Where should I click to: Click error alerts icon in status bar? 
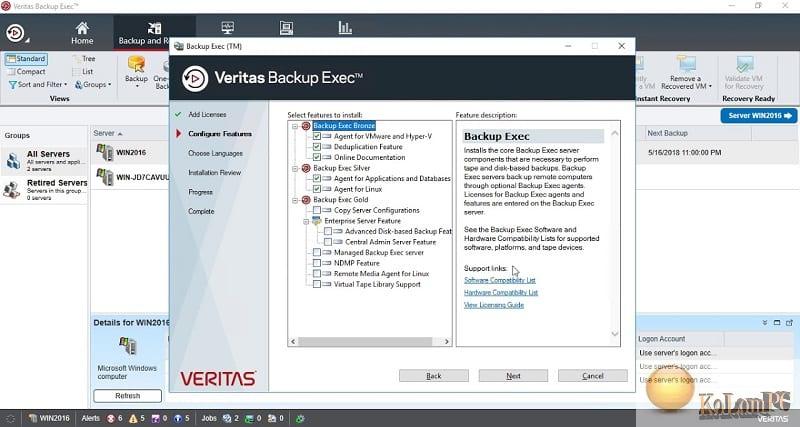pyautogui.click(x=111, y=418)
